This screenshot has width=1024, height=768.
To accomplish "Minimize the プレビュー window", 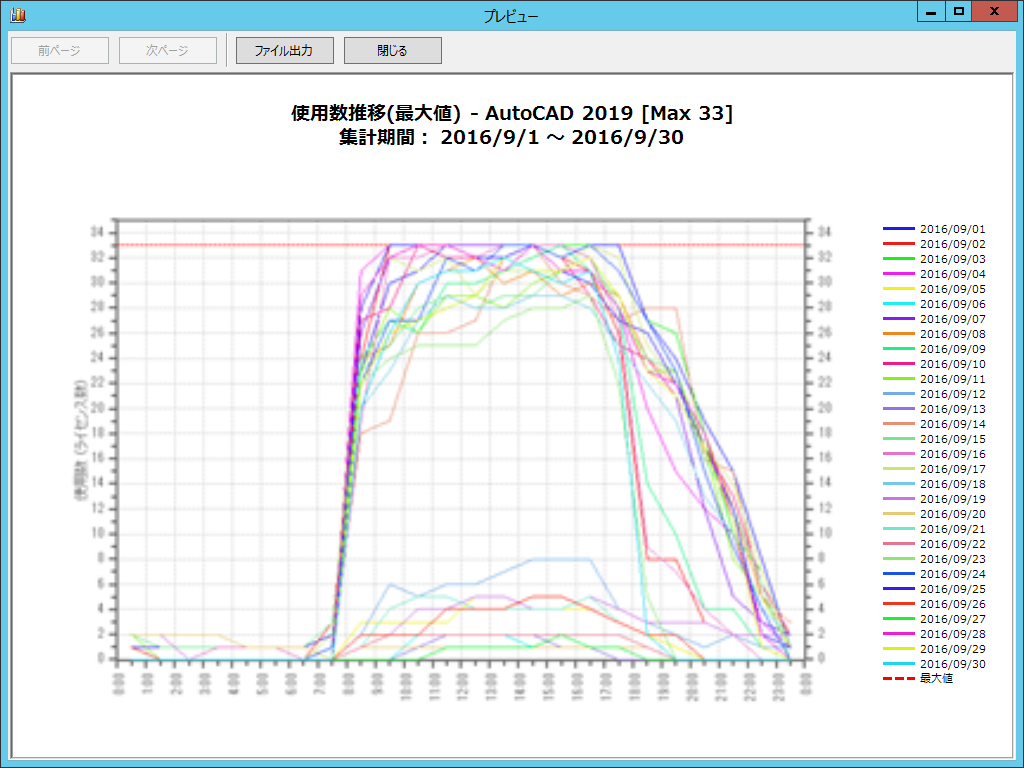I will point(931,12).
